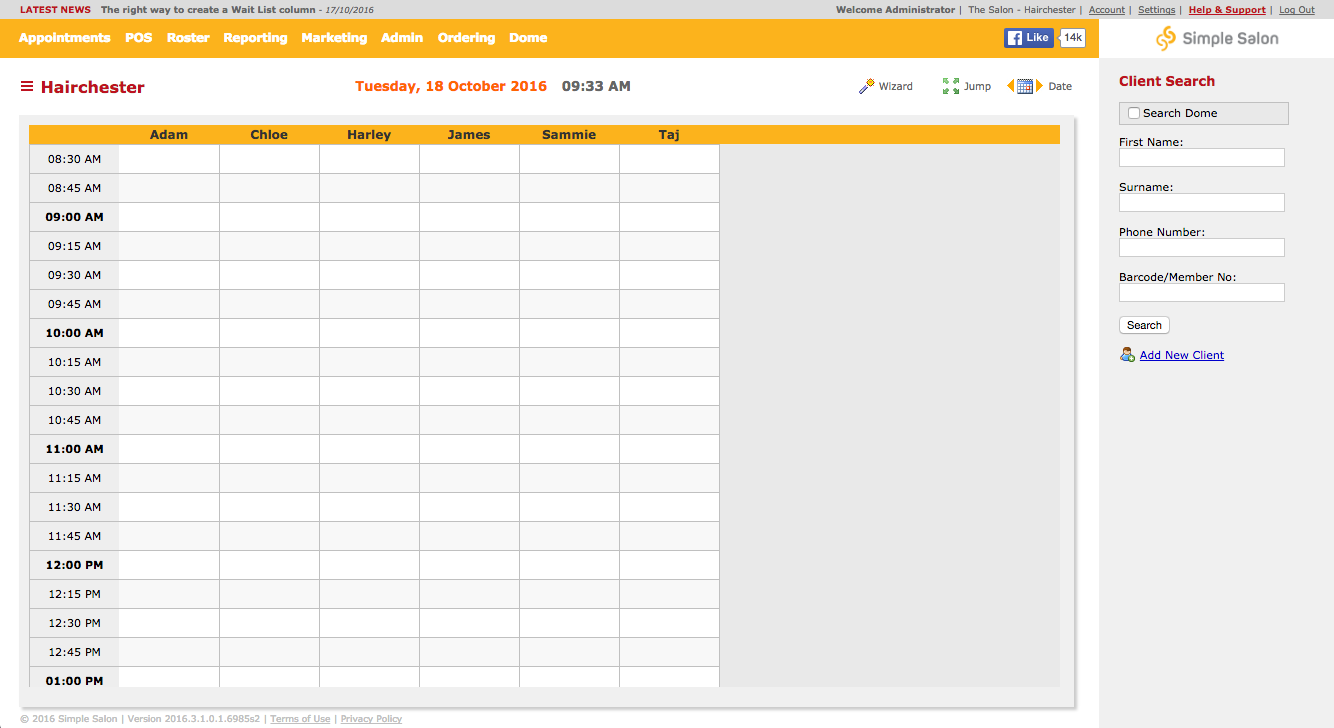Click the Adam column header
Screen dimensions: 1334x728
click(x=169, y=135)
